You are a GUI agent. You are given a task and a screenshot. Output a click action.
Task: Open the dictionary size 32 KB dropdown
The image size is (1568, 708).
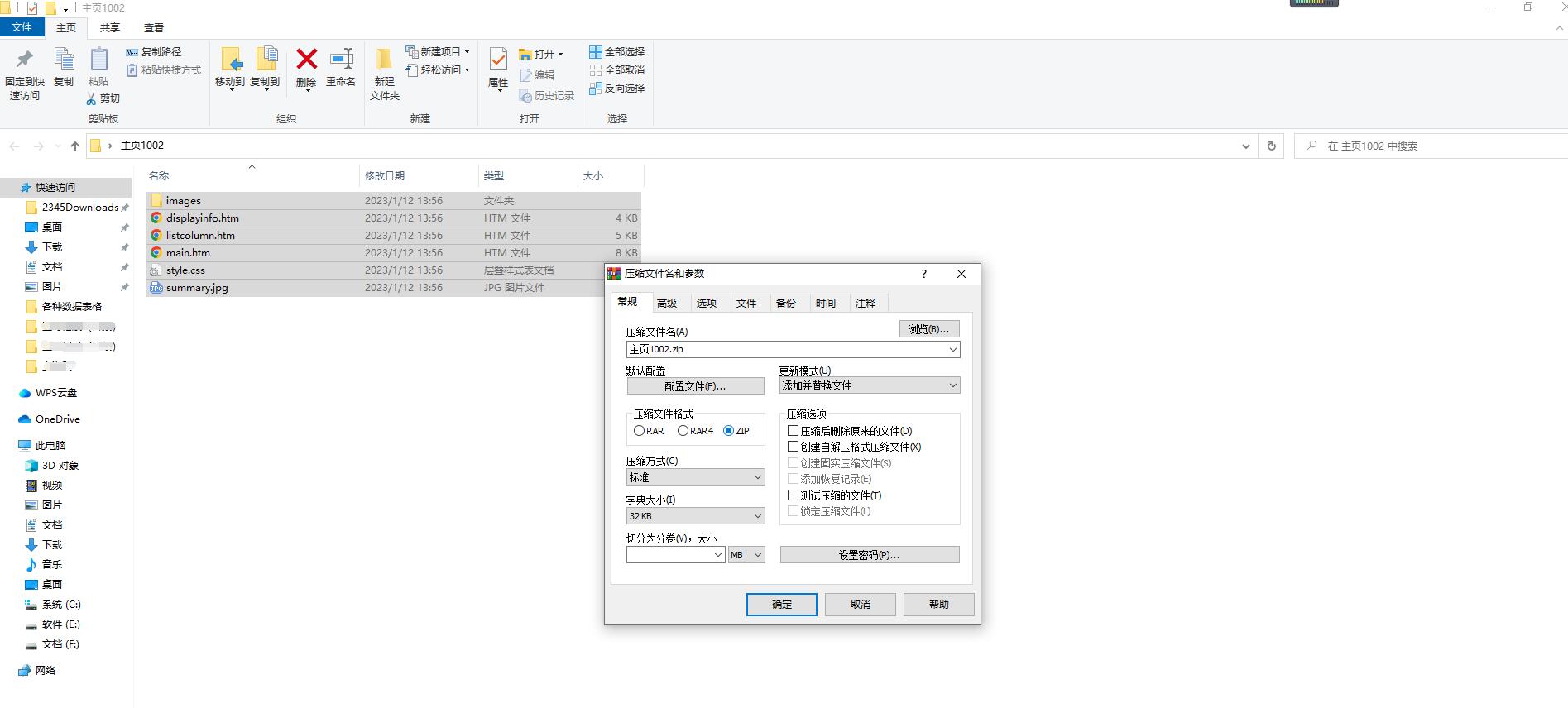tap(695, 516)
